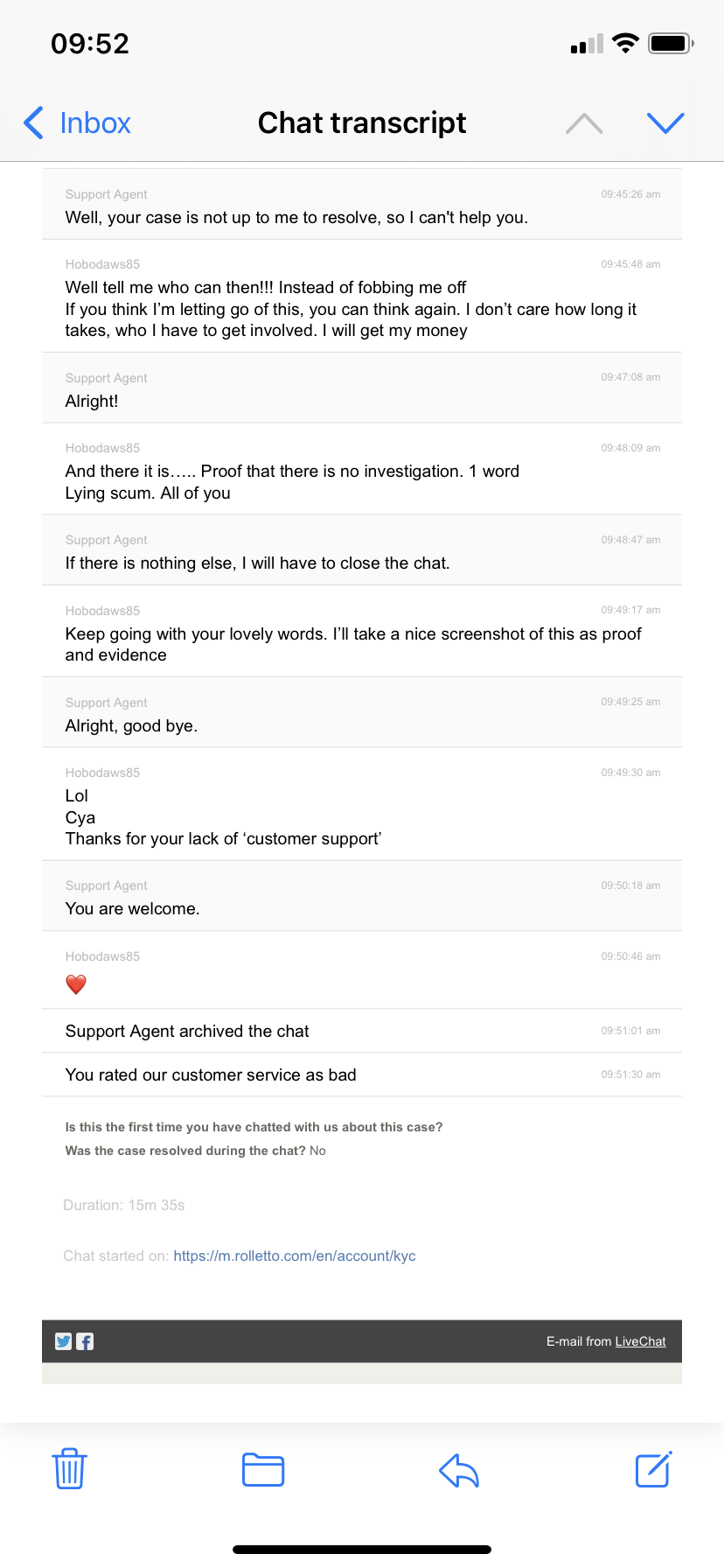Select "Support Agent archived the chat" row
This screenshot has width=724, height=1568.
click(x=362, y=1031)
